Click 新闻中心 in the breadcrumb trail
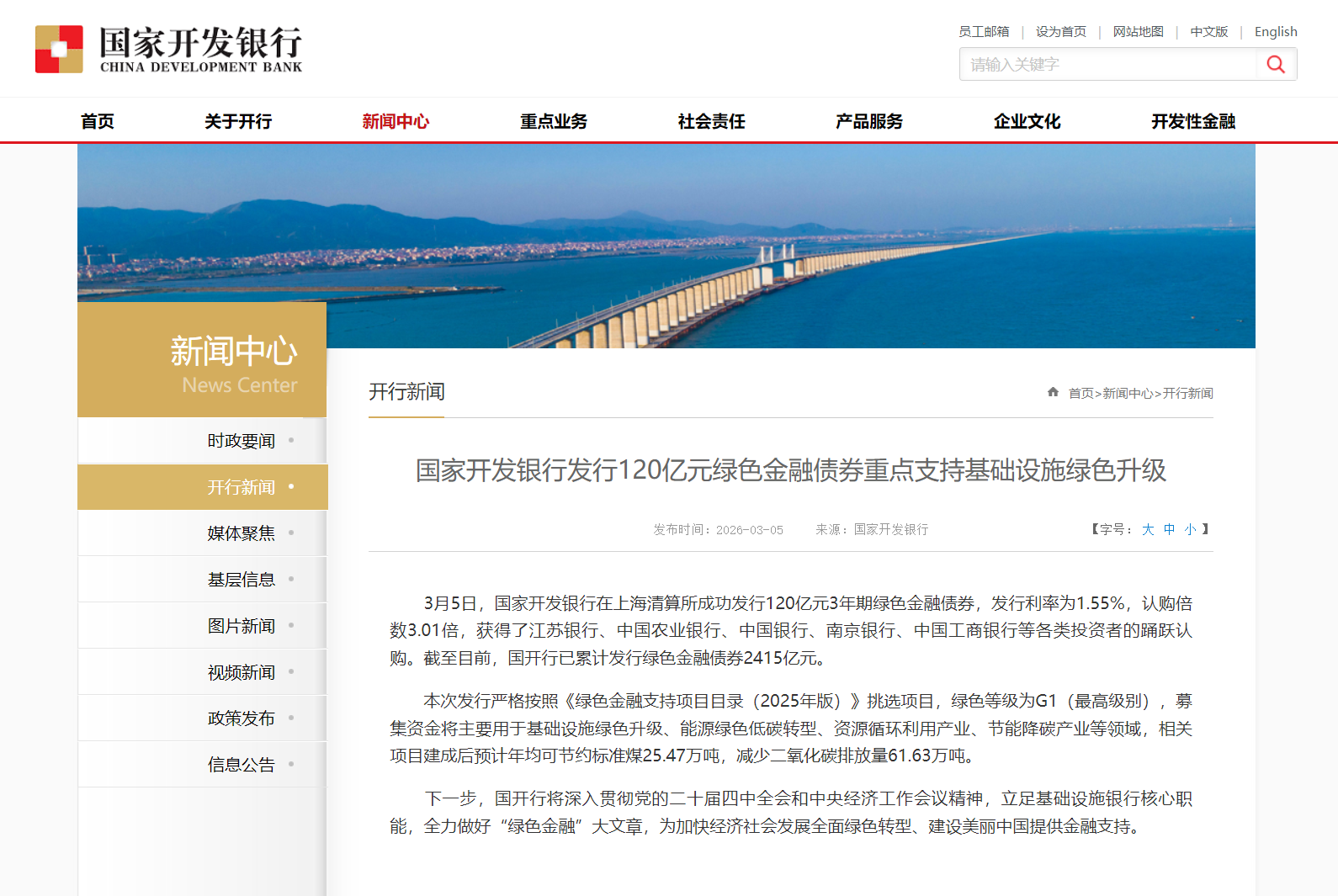The width and height of the screenshot is (1338, 896). pyautogui.click(x=1127, y=393)
